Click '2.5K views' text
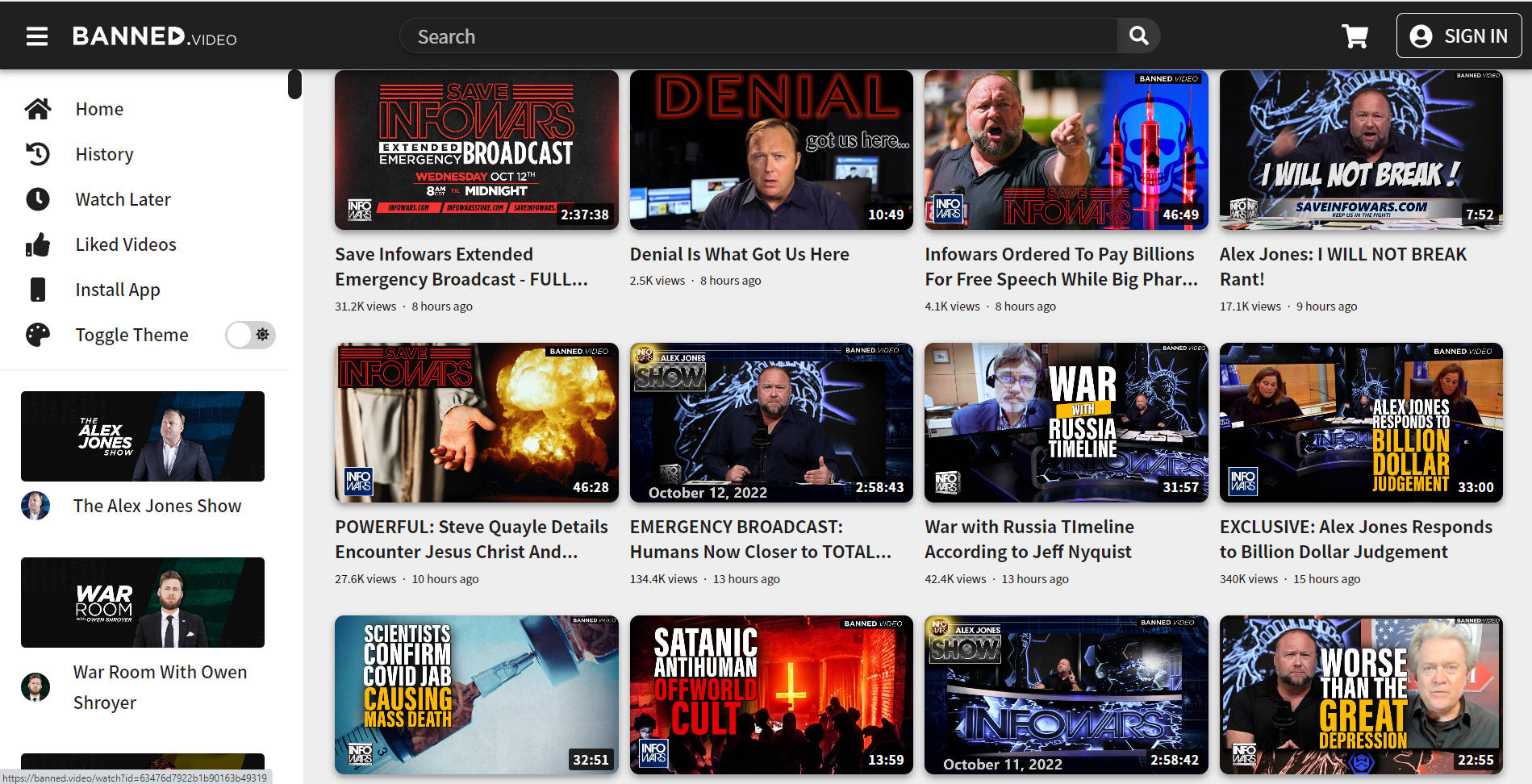 coord(657,281)
